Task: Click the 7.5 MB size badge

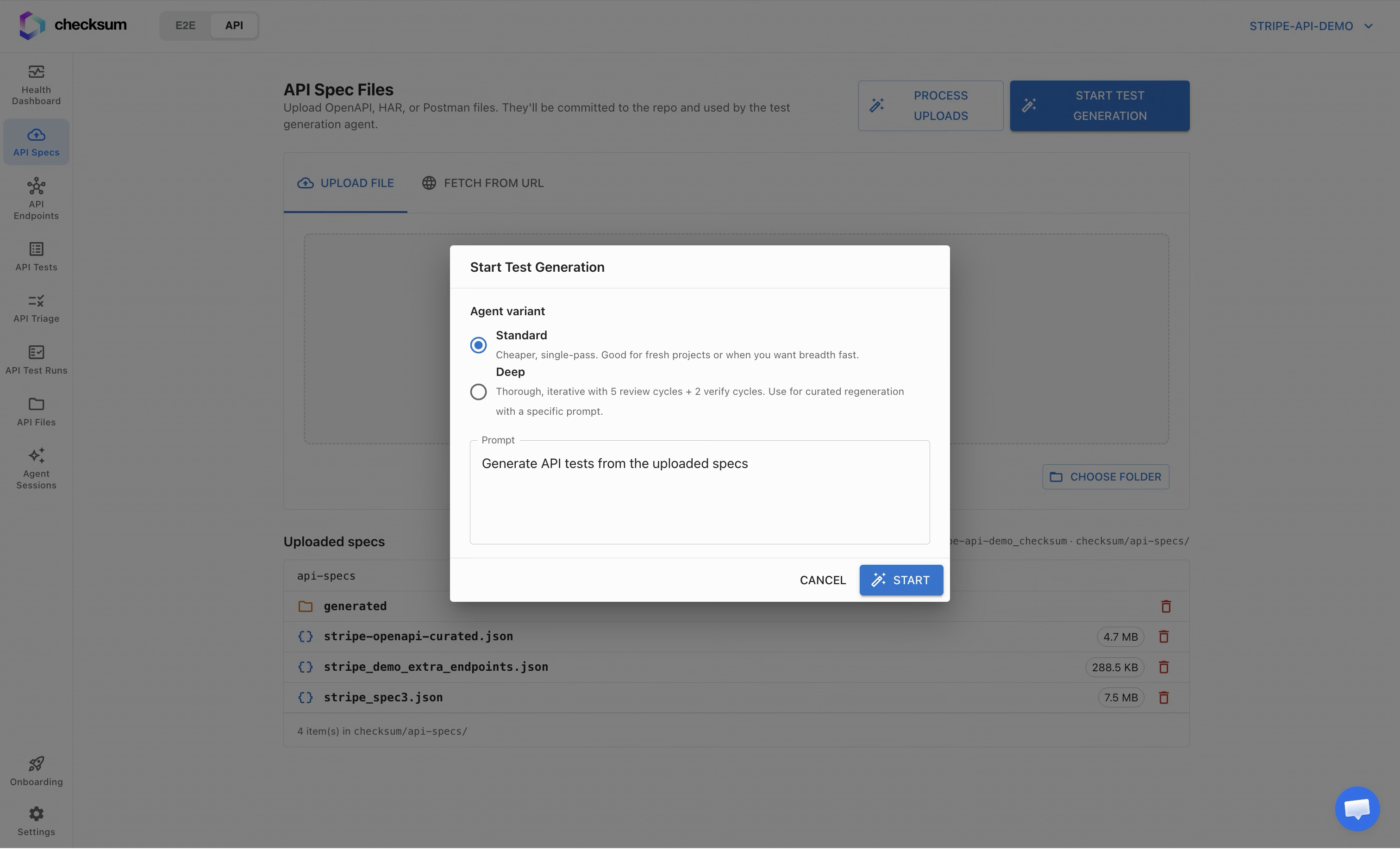Action: [x=1120, y=698]
